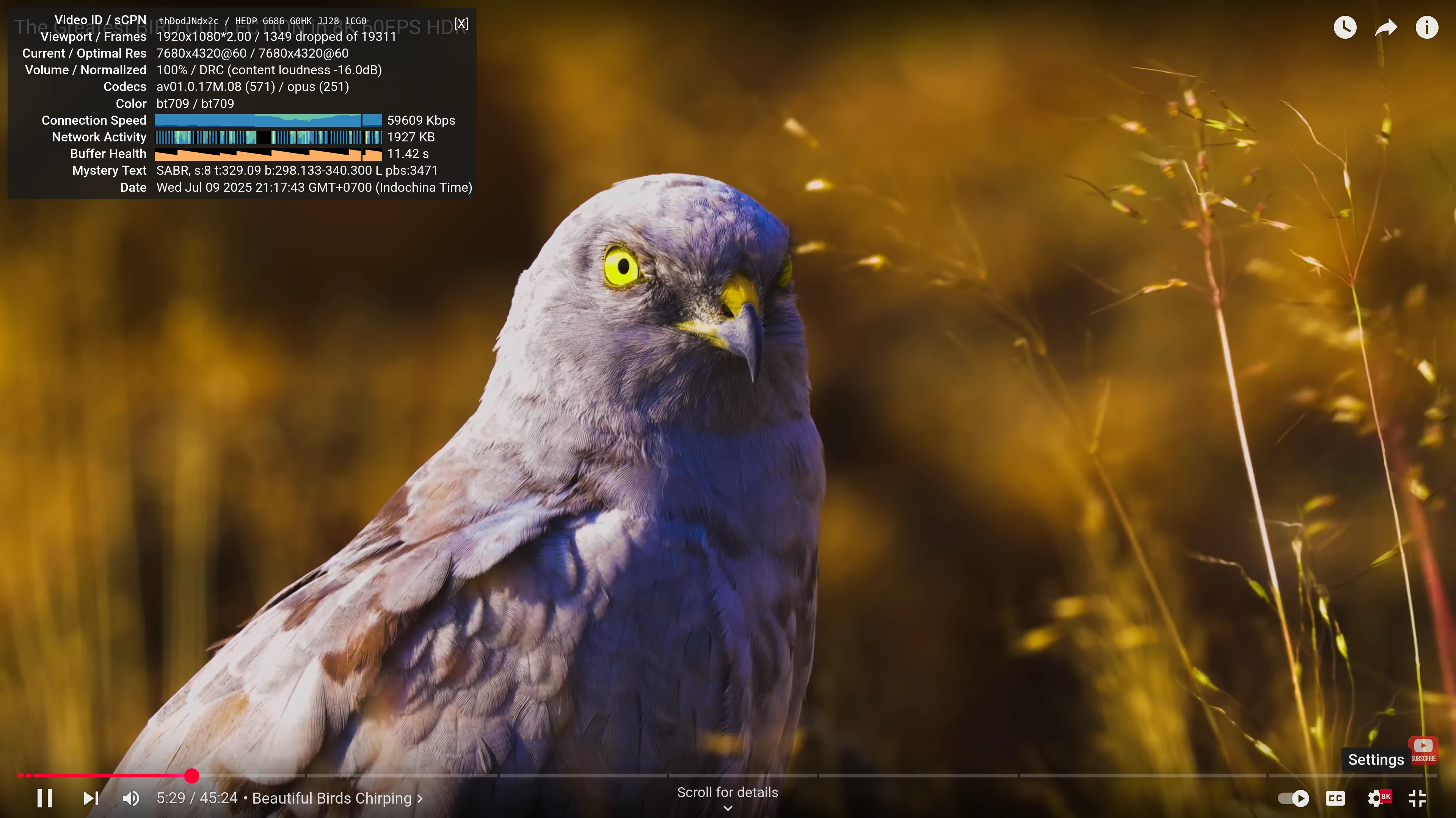Mute the video volume
This screenshot has width=1456, height=818.
point(131,798)
